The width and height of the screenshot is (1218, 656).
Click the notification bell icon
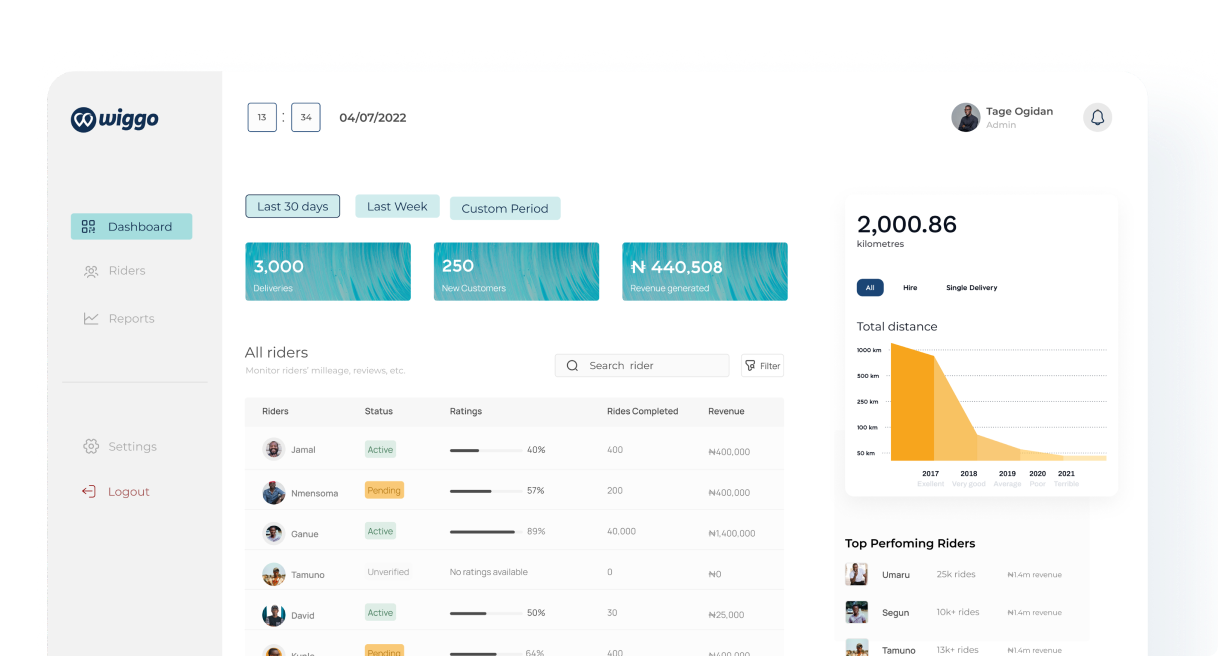[x=1097, y=118]
